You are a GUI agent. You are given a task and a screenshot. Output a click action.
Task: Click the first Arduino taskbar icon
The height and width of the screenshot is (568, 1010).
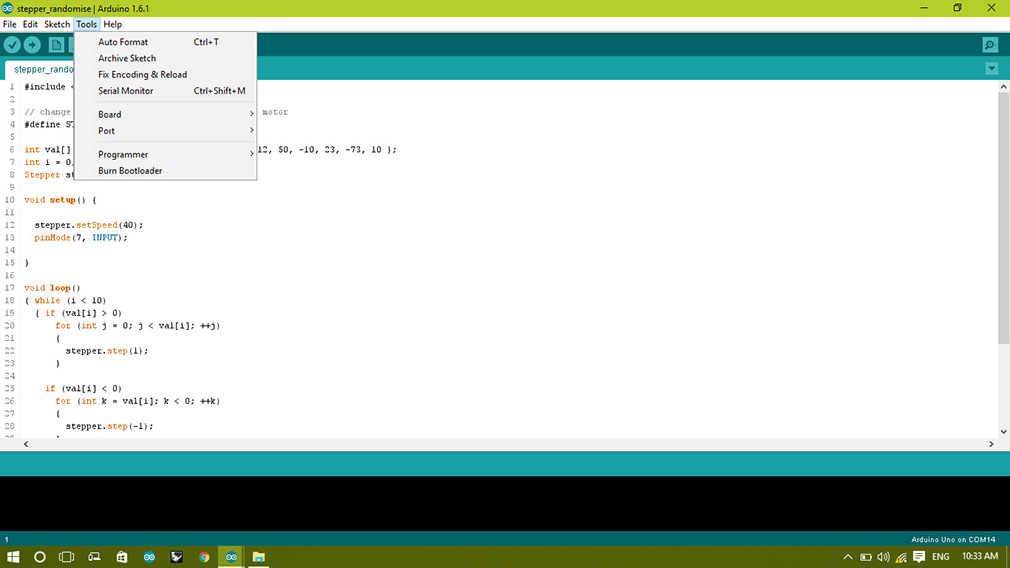click(149, 557)
